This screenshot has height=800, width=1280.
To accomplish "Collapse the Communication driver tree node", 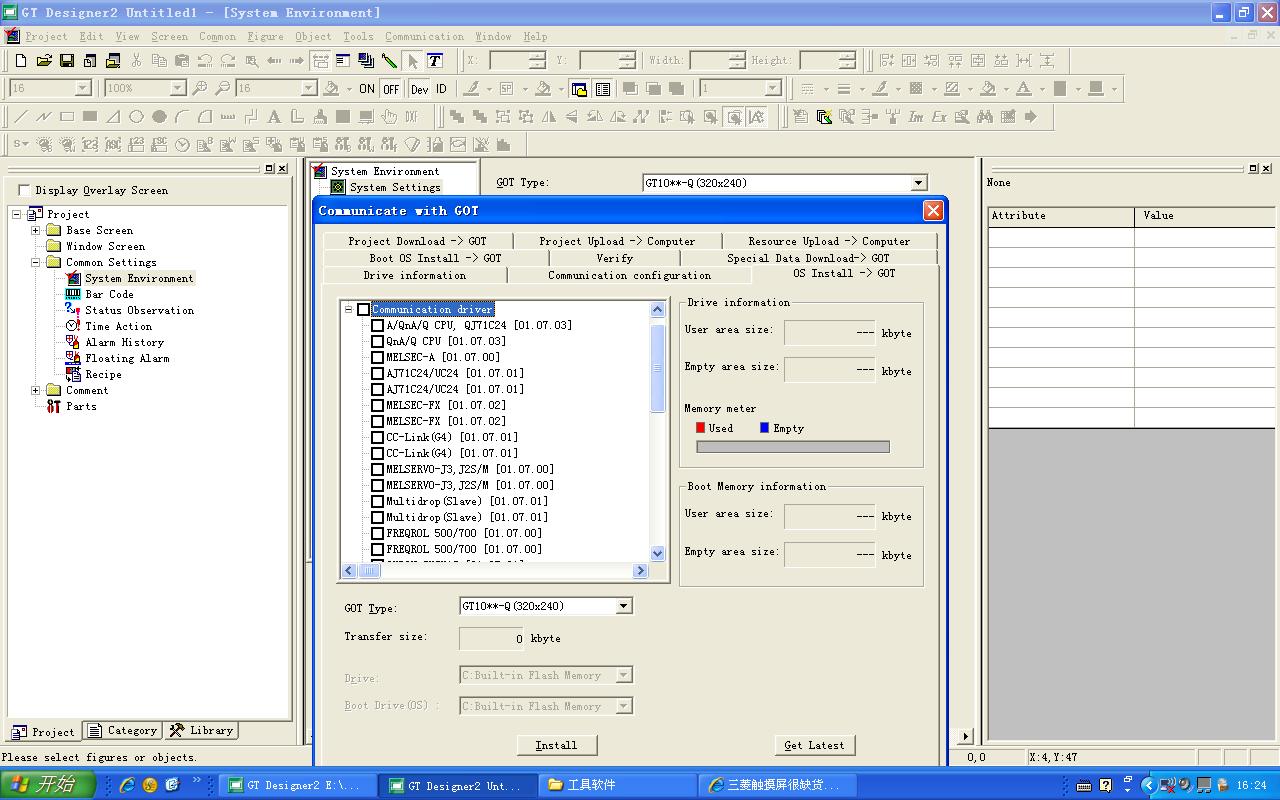I will 349,310.
